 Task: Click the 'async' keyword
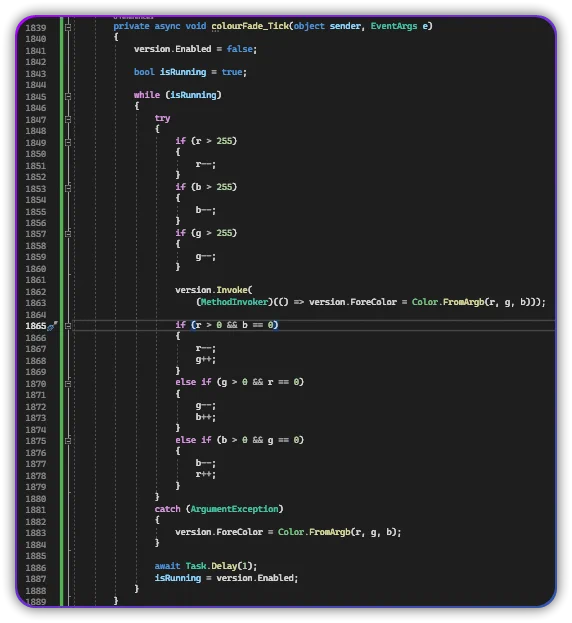click(x=167, y=26)
